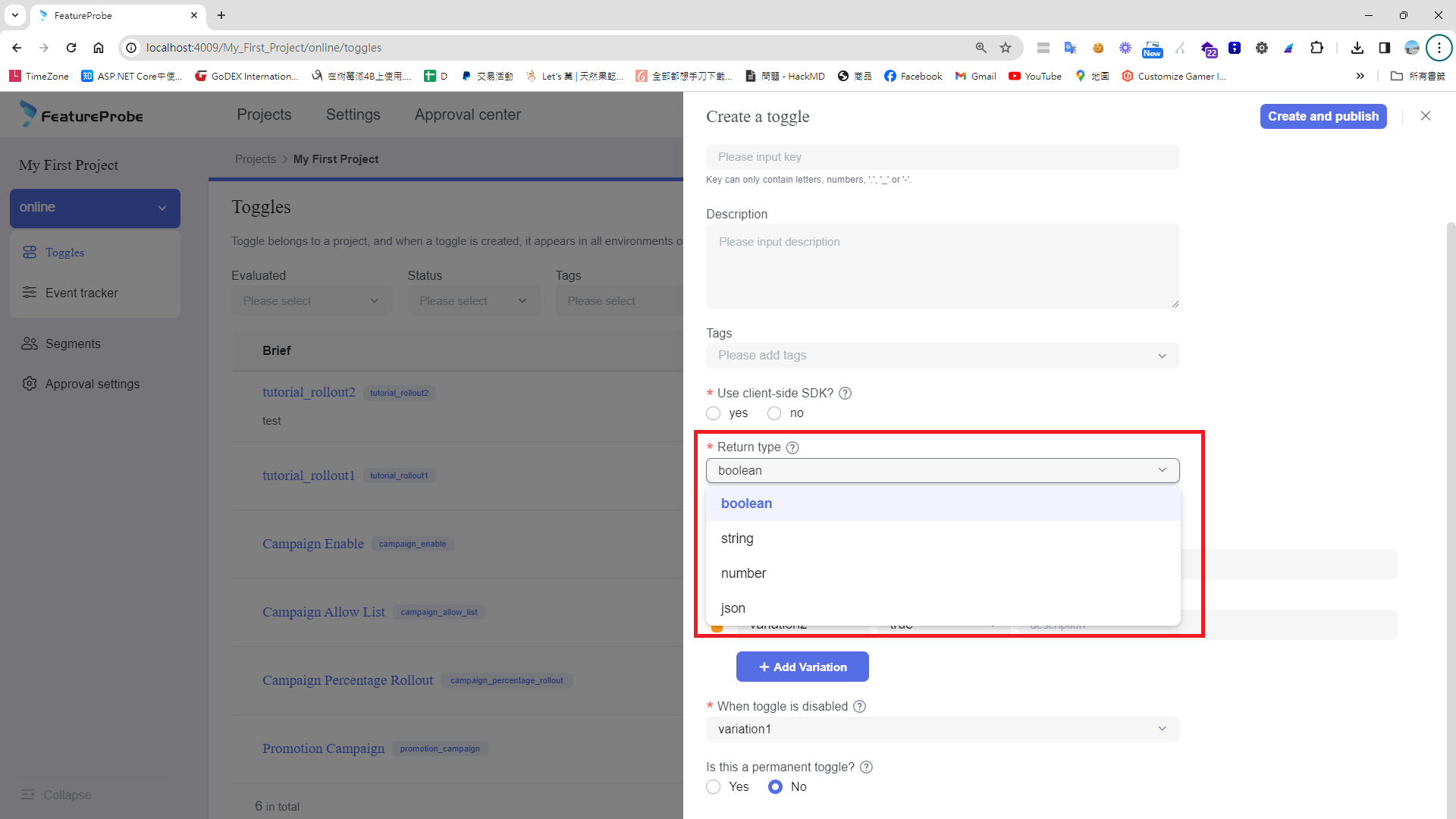The width and height of the screenshot is (1456, 819).
Task: Click the help icon beside 'When toggle is disabled'
Action: [x=859, y=706]
